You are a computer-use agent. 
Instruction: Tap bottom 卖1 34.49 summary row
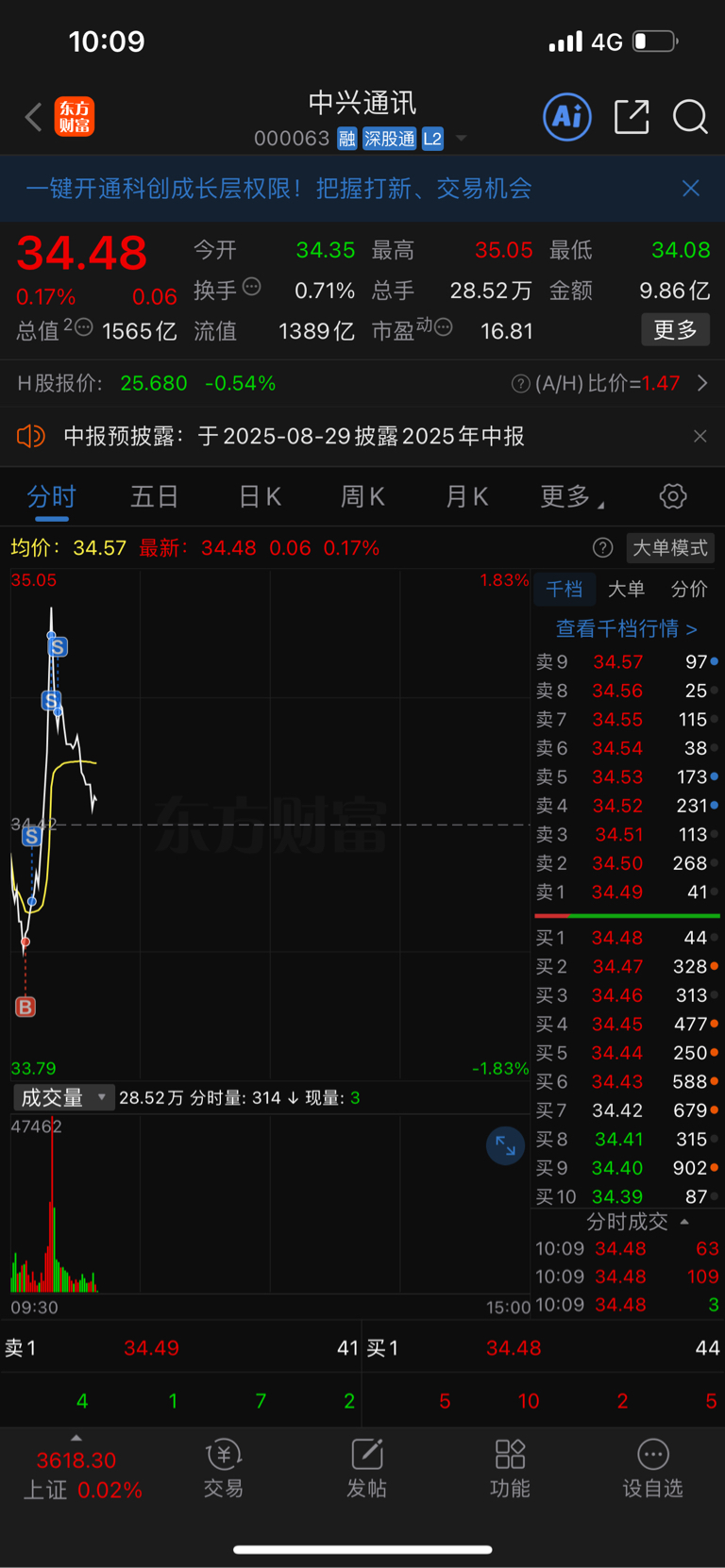point(181,1347)
